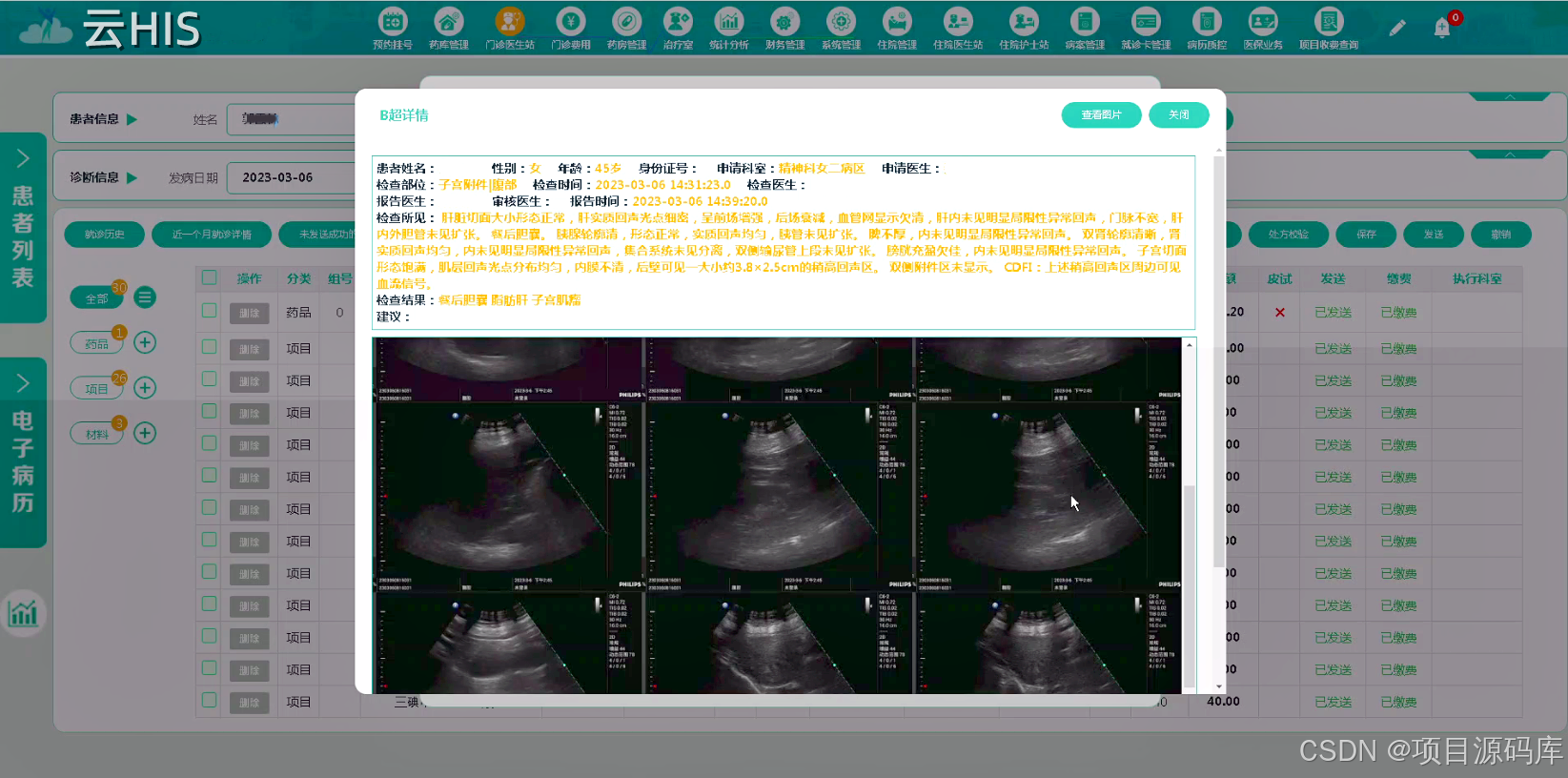Click the 查看图片 button in dialog
This screenshot has width=1568, height=778.
[1101, 114]
